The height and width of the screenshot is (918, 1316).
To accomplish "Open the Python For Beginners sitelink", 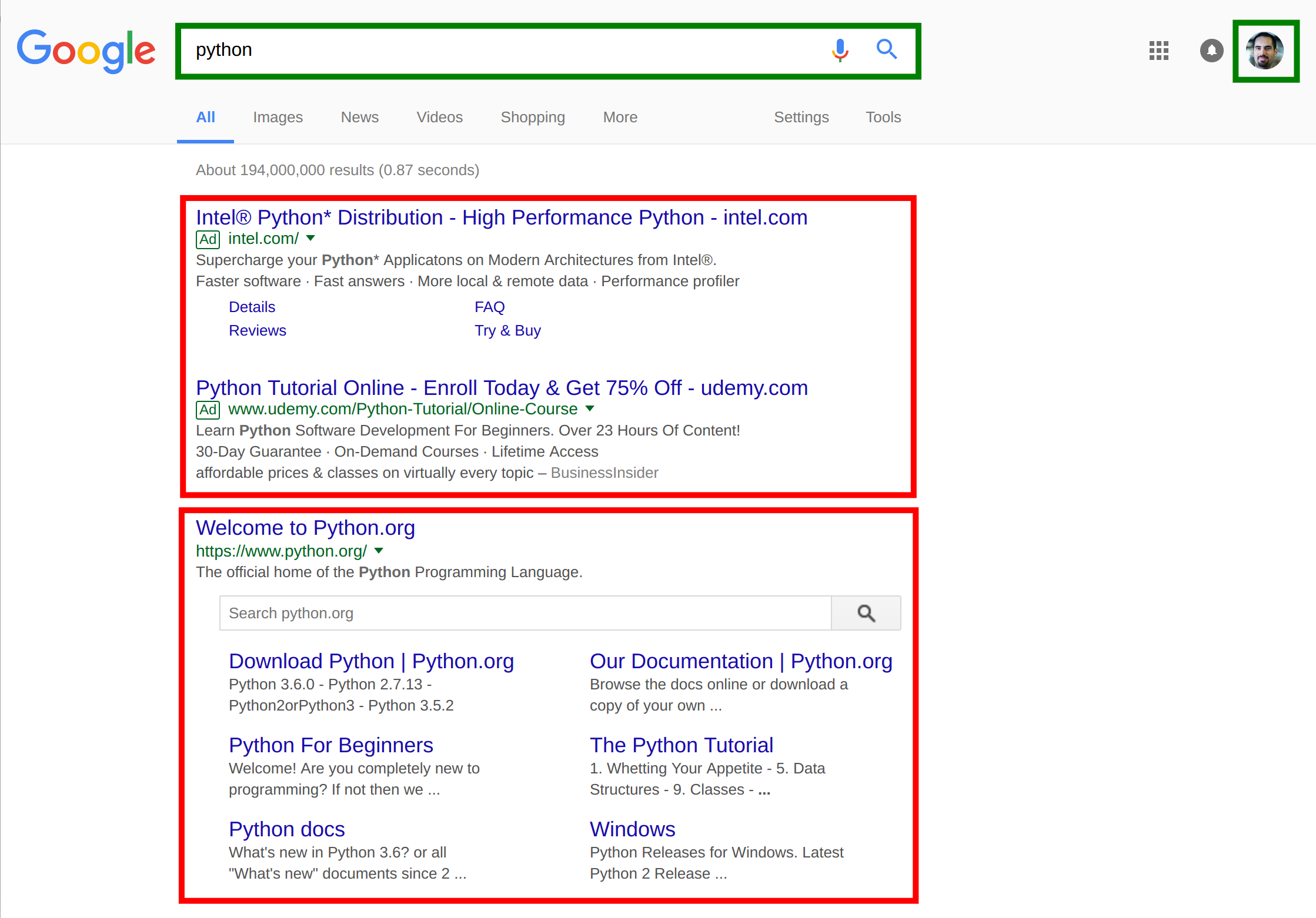I will click(x=330, y=745).
